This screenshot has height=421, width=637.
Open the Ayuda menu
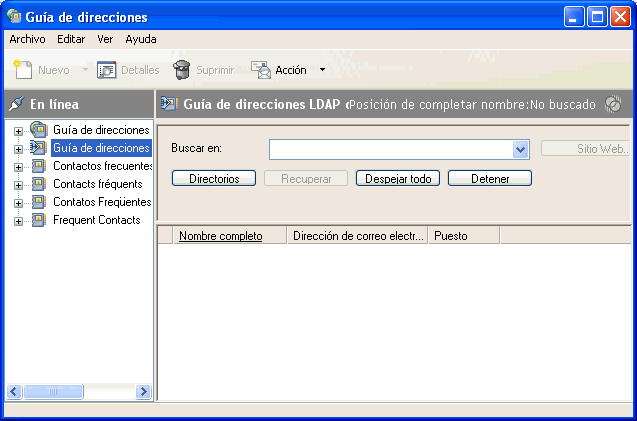point(141,39)
